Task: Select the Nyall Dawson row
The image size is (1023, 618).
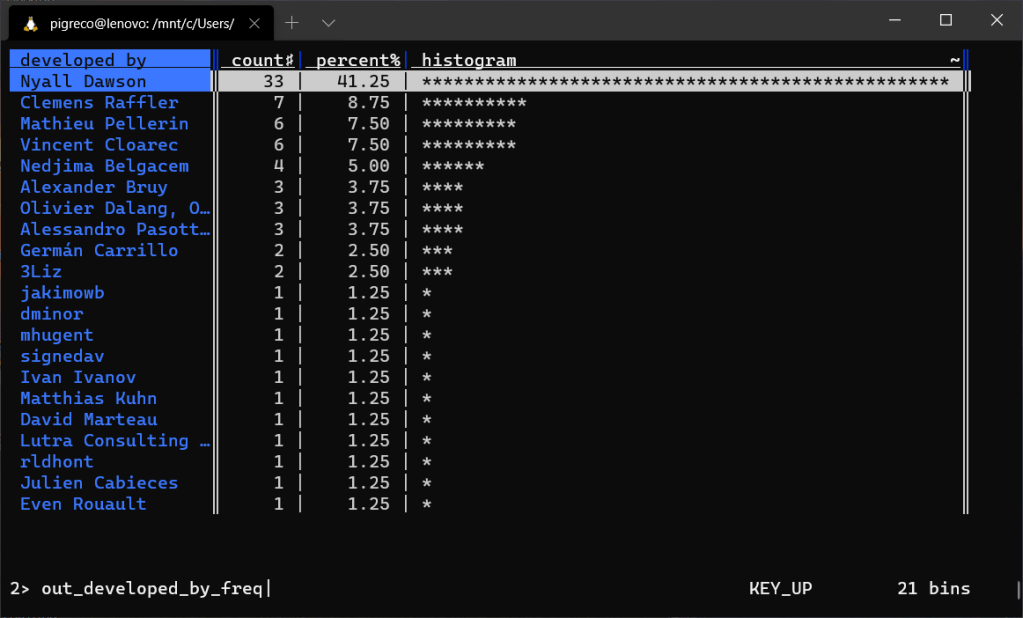Action: tap(83, 82)
